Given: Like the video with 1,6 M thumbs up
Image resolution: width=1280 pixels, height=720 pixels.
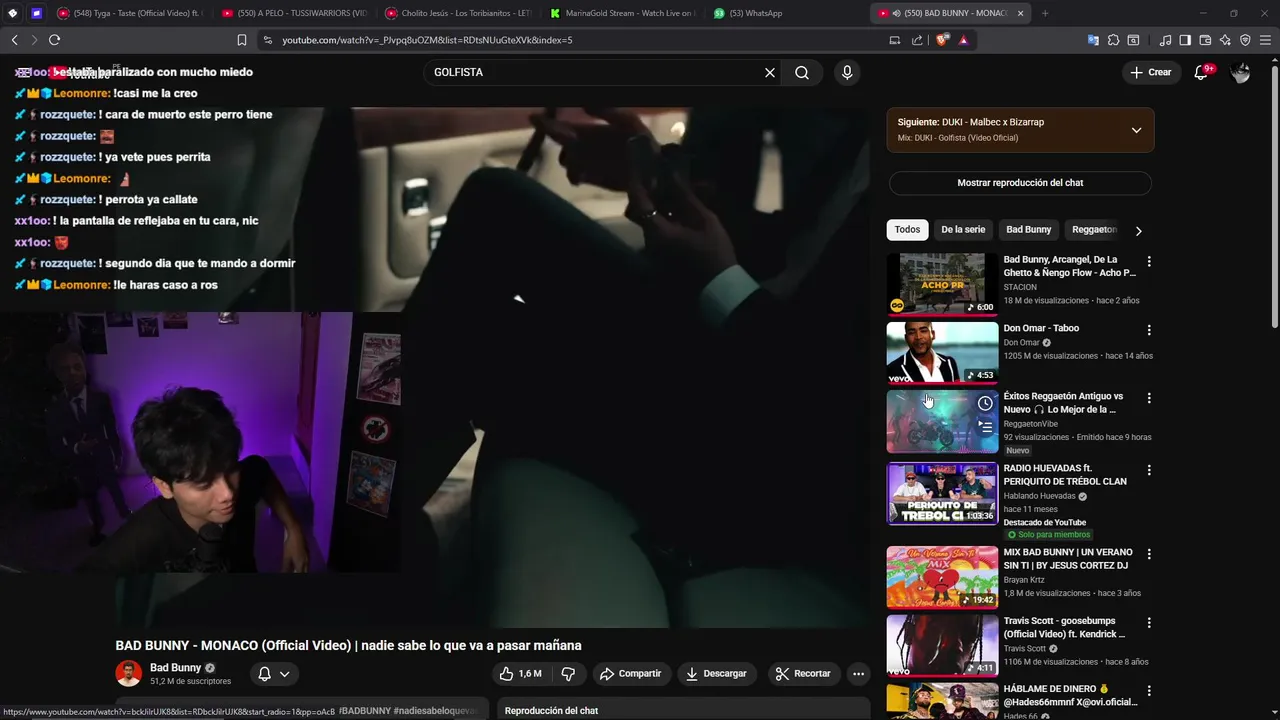Looking at the screenshot, I should (x=520, y=674).
